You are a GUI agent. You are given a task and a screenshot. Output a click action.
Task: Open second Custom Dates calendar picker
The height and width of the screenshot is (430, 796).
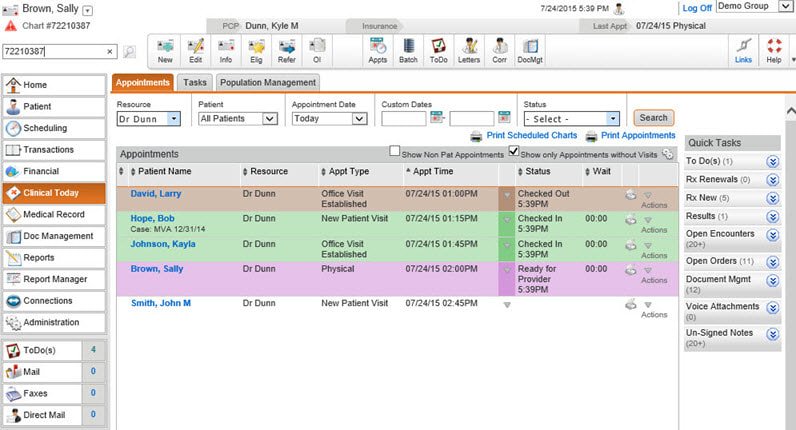(504, 117)
